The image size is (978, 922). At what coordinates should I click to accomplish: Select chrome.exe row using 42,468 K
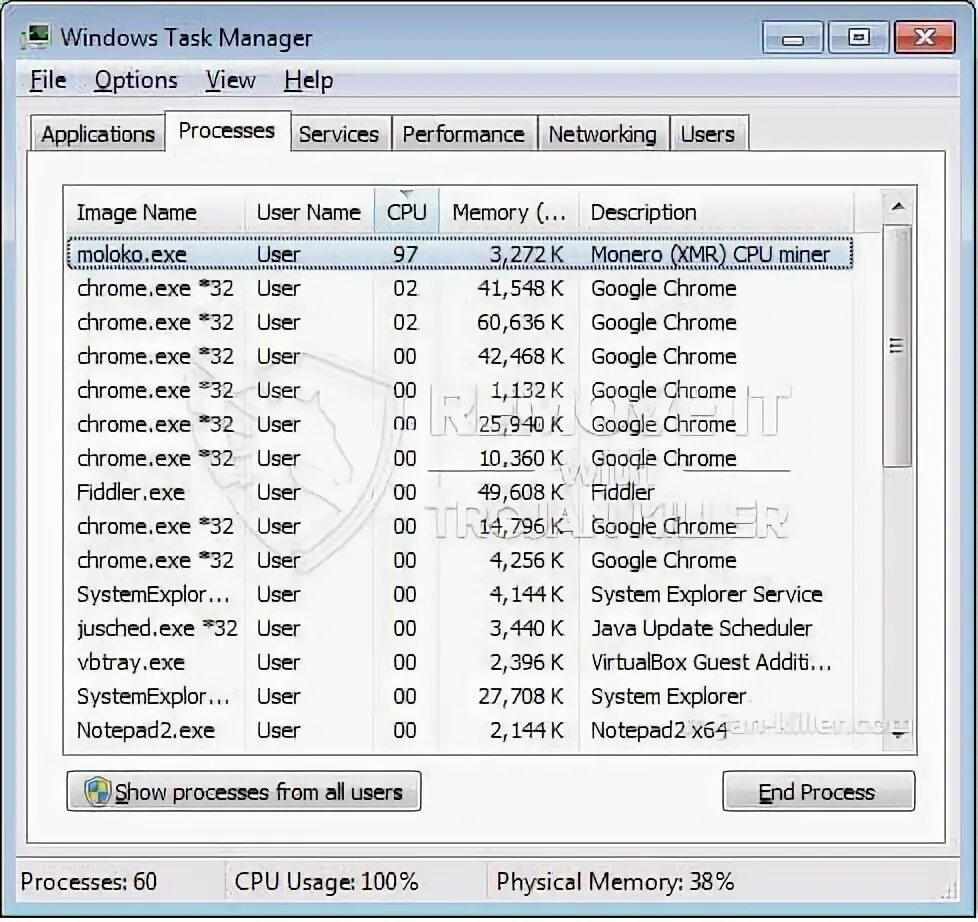point(460,356)
